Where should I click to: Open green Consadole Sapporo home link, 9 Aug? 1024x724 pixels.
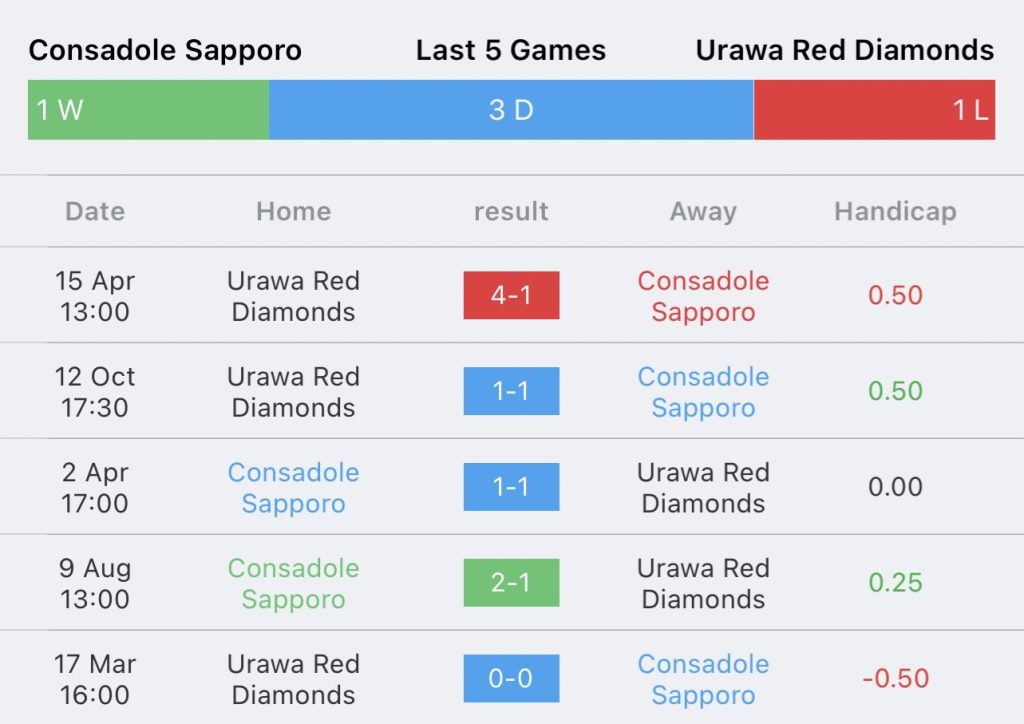293,584
